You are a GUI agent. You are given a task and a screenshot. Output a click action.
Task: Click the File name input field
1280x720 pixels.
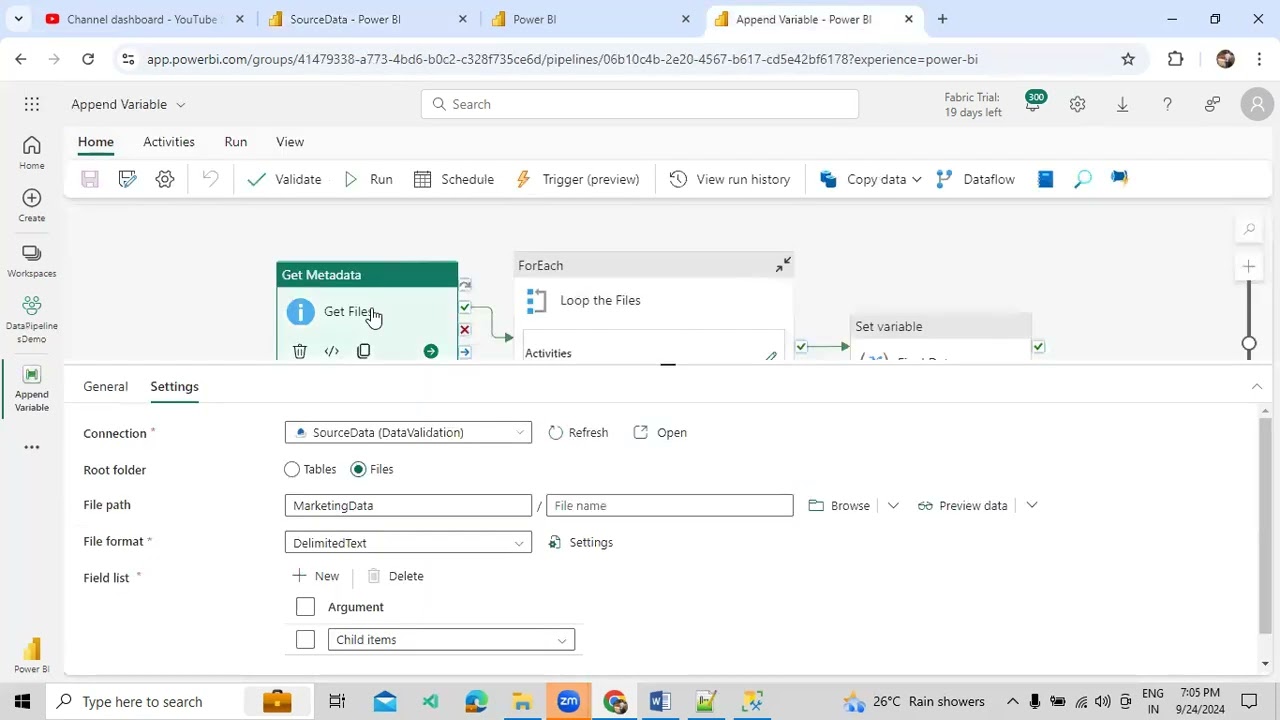tap(670, 506)
